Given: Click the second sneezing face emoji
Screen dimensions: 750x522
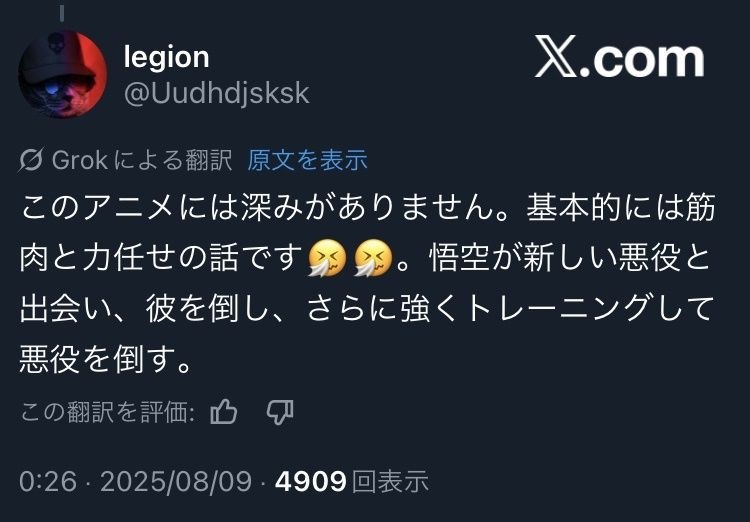Looking at the screenshot, I should tap(373, 258).
